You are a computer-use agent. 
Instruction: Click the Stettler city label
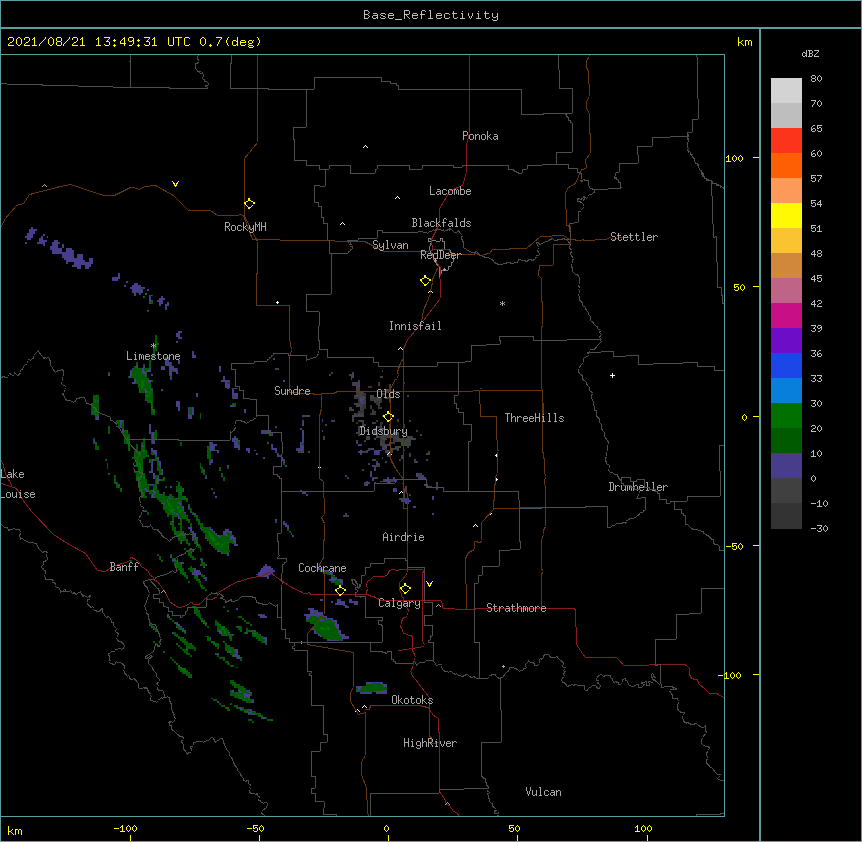point(634,237)
